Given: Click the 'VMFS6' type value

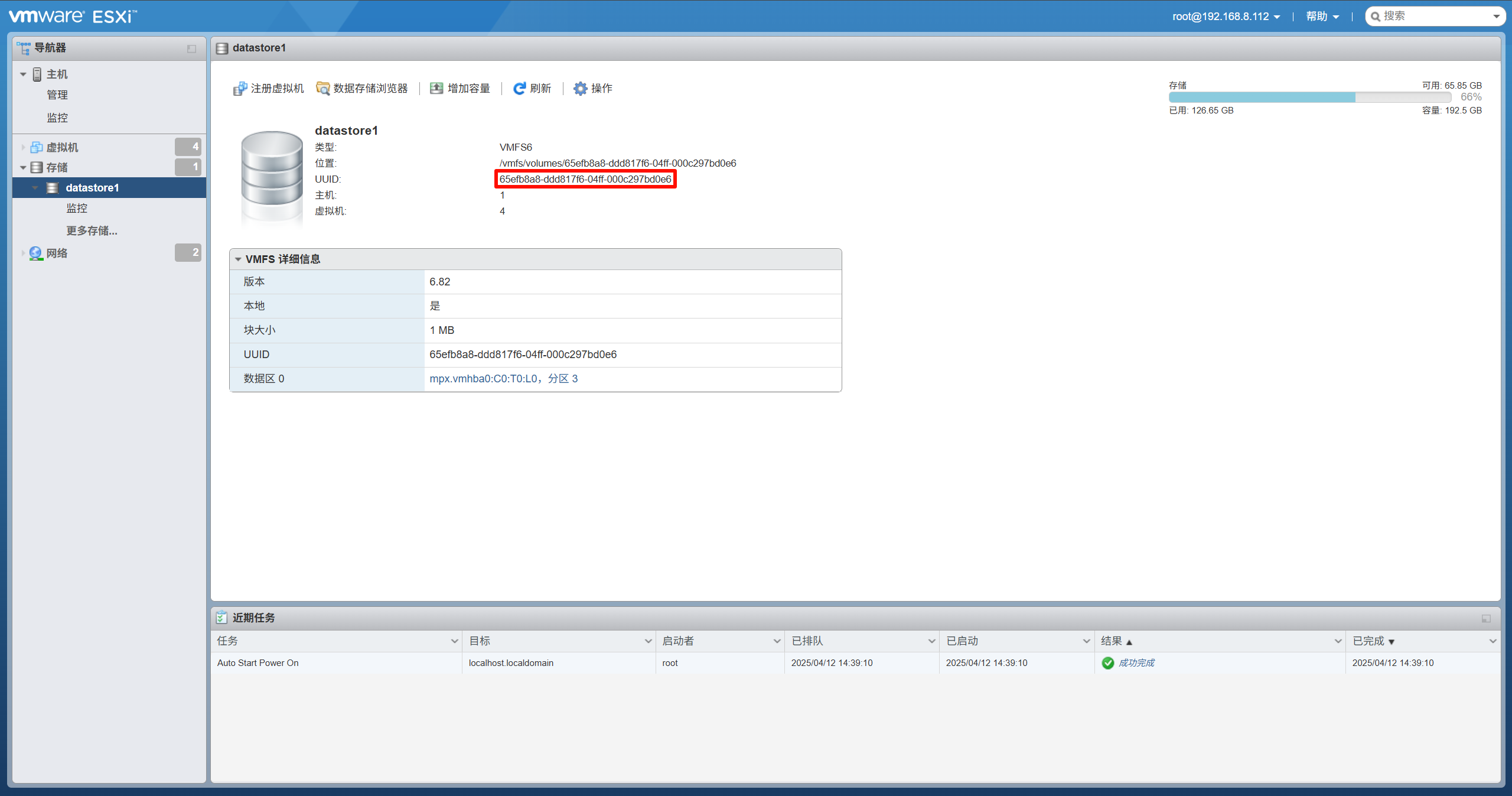Looking at the screenshot, I should (x=516, y=147).
